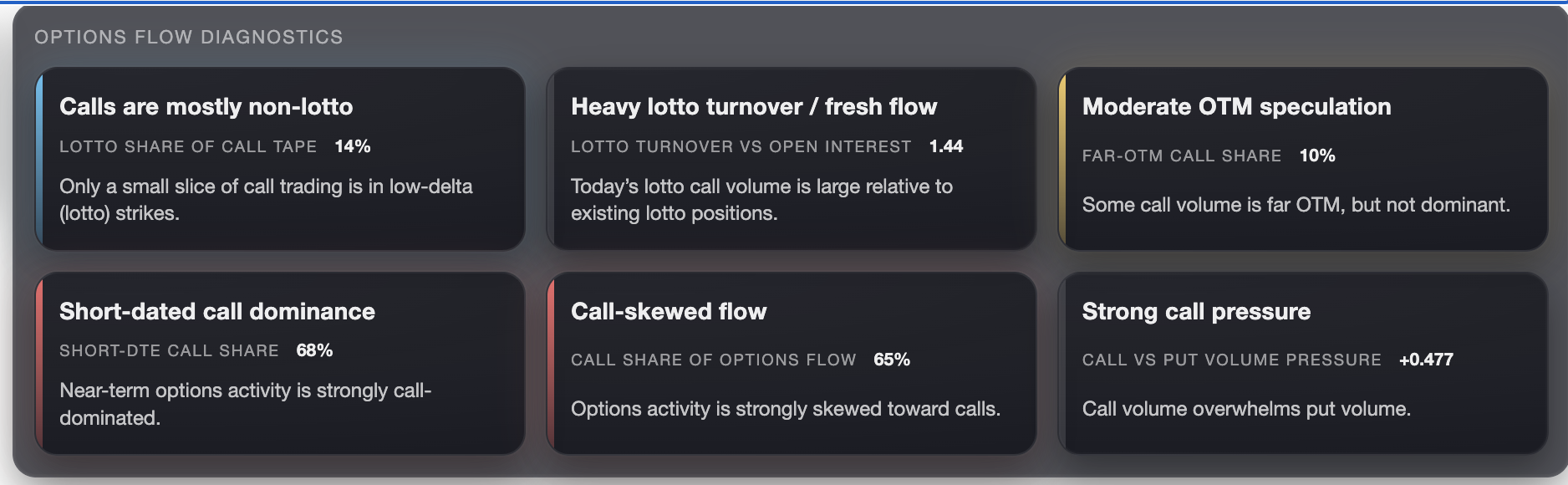This screenshot has width=1568, height=485.
Task: Select the 'Moderate OTM speculation' card
Action: [x=1300, y=159]
